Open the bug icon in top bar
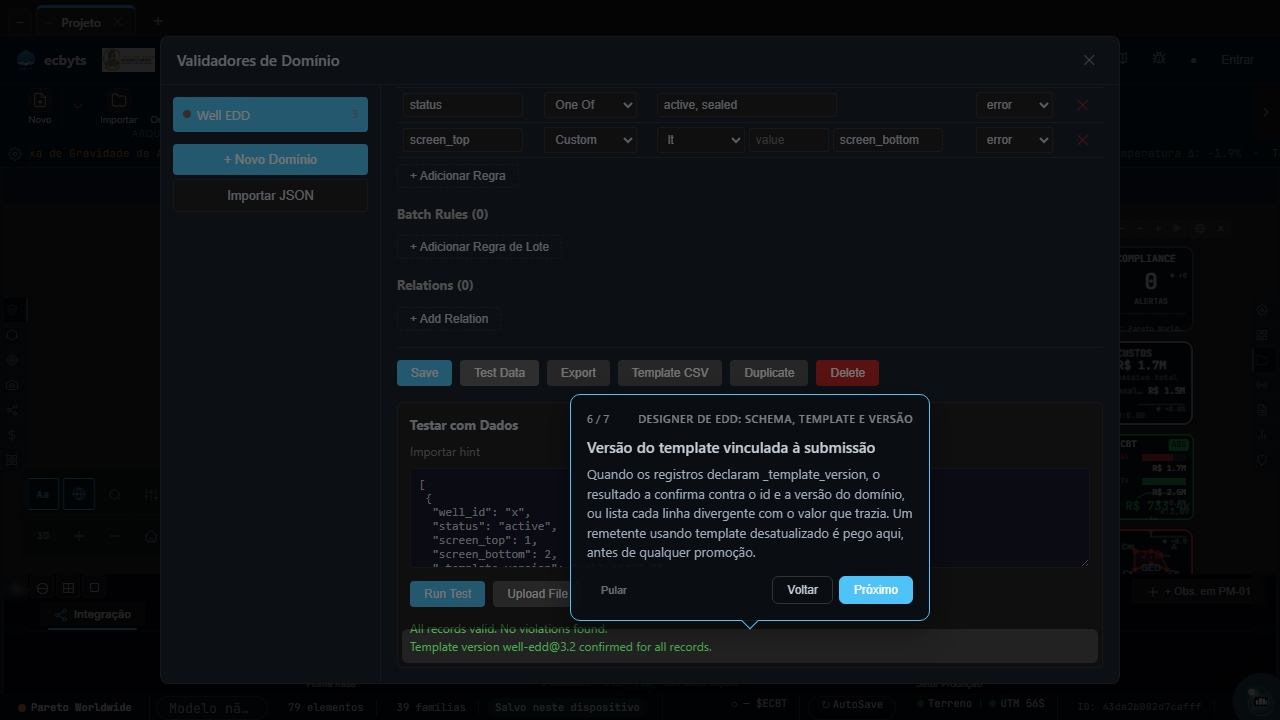Image resolution: width=1280 pixels, height=720 pixels. pyautogui.click(x=1158, y=59)
